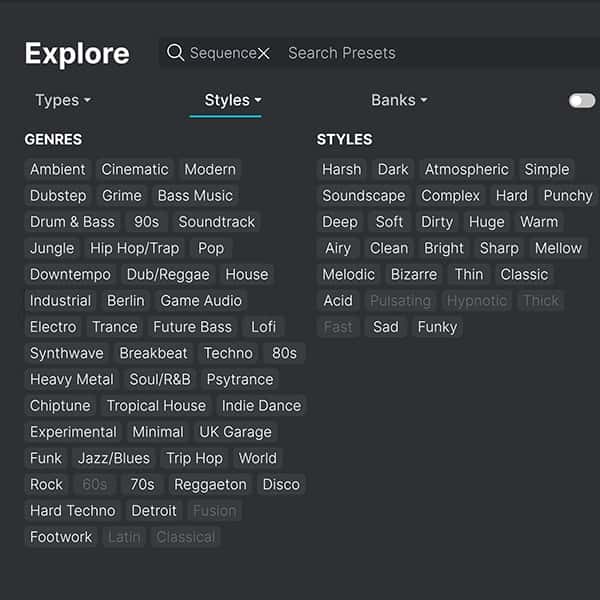Choose the Drum & Bass genre
This screenshot has width=600, height=600.
(72, 222)
